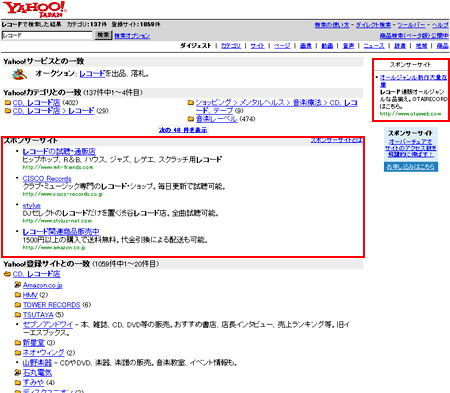Click the icon beside Amazon.co.jp listing
Viewport: 450px width, 393px height.
pos(18,285)
